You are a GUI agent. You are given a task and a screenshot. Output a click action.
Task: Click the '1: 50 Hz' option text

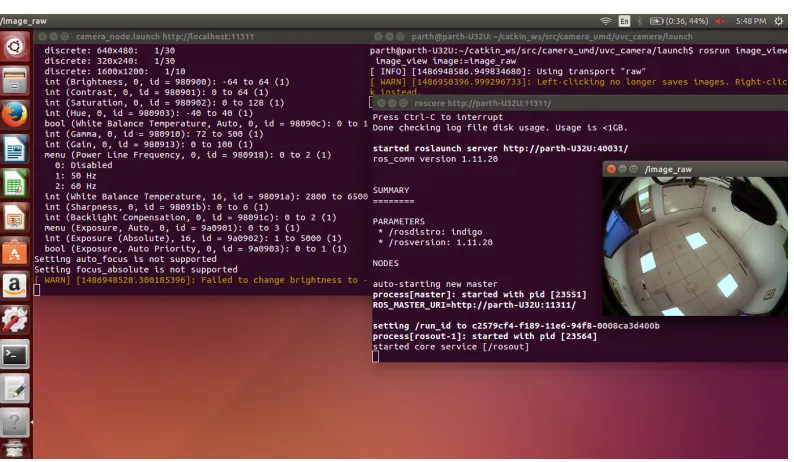[75, 176]
